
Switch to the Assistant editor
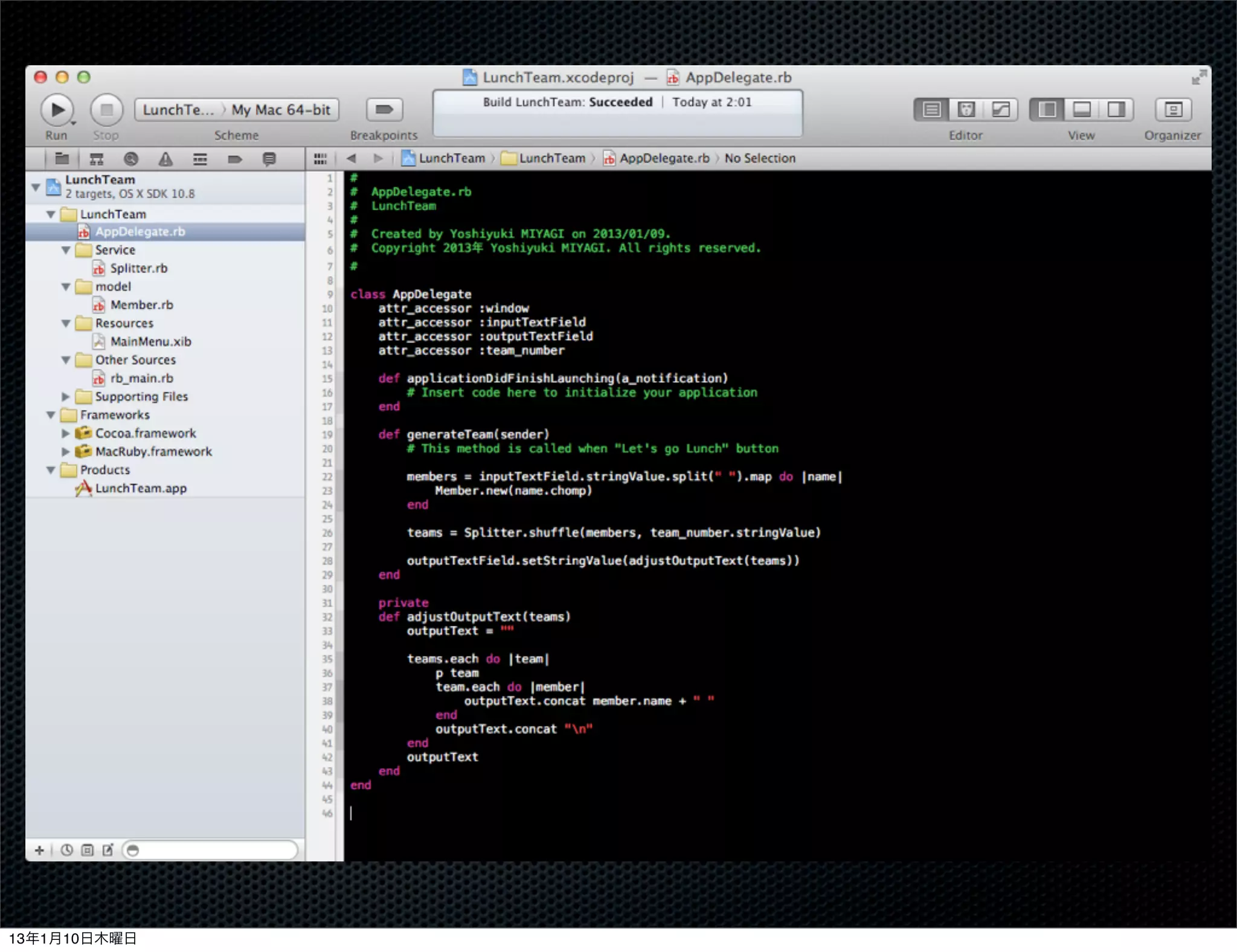[966, 110]
